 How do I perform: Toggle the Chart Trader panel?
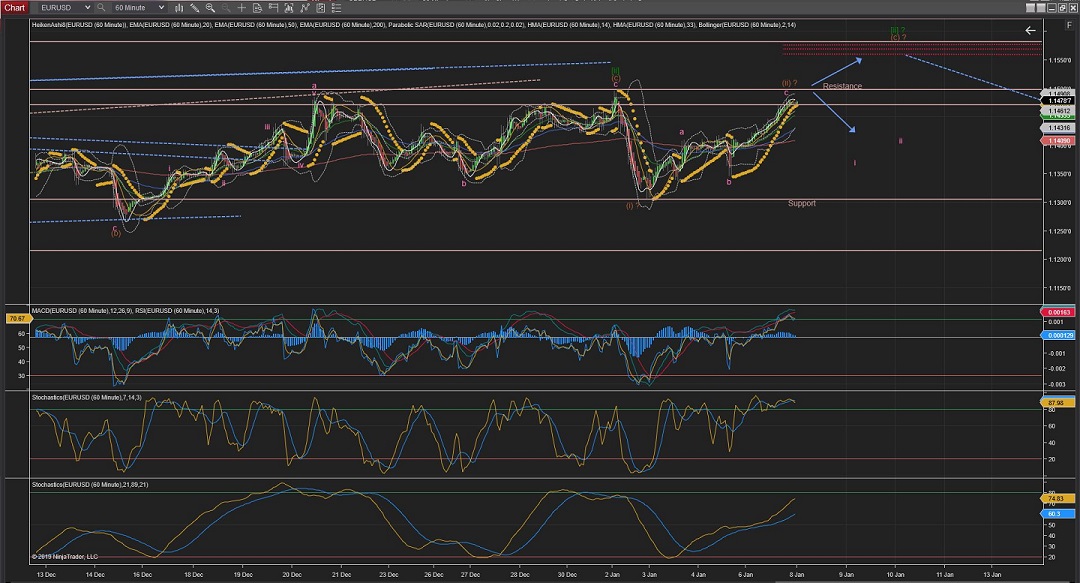273,7
